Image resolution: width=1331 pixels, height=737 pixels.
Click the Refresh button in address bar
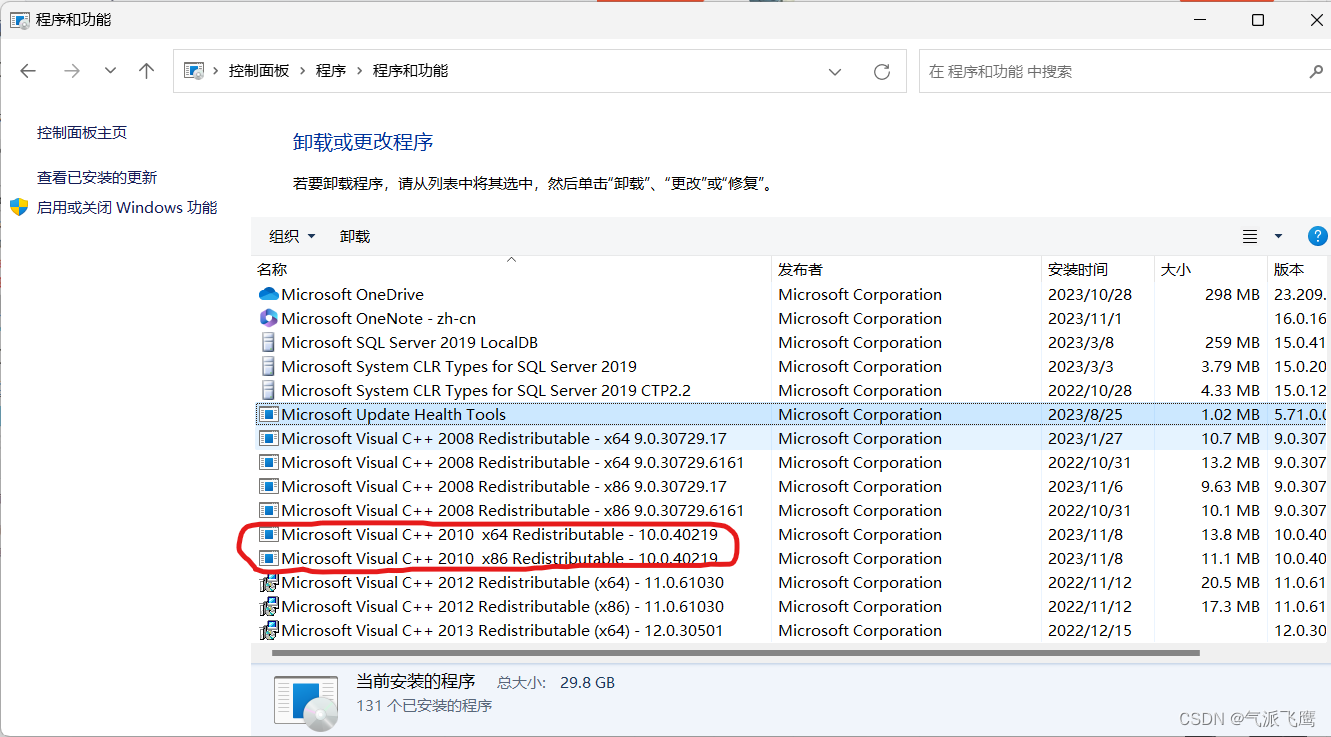click(882, 71)
